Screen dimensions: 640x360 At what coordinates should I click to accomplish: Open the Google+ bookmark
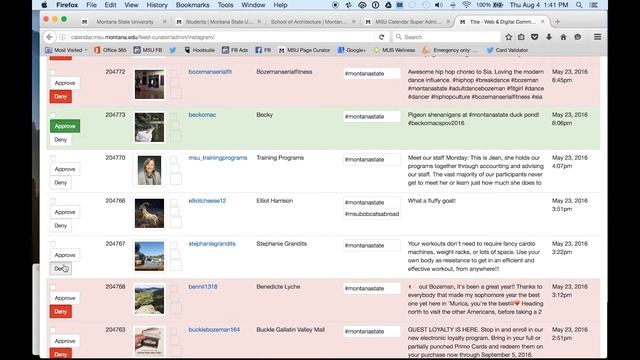351,50
